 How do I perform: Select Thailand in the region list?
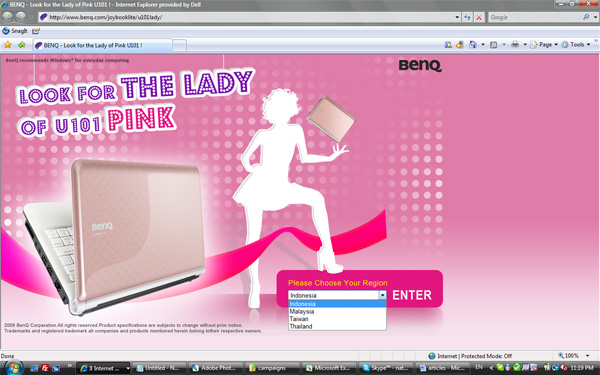(337, 326)
